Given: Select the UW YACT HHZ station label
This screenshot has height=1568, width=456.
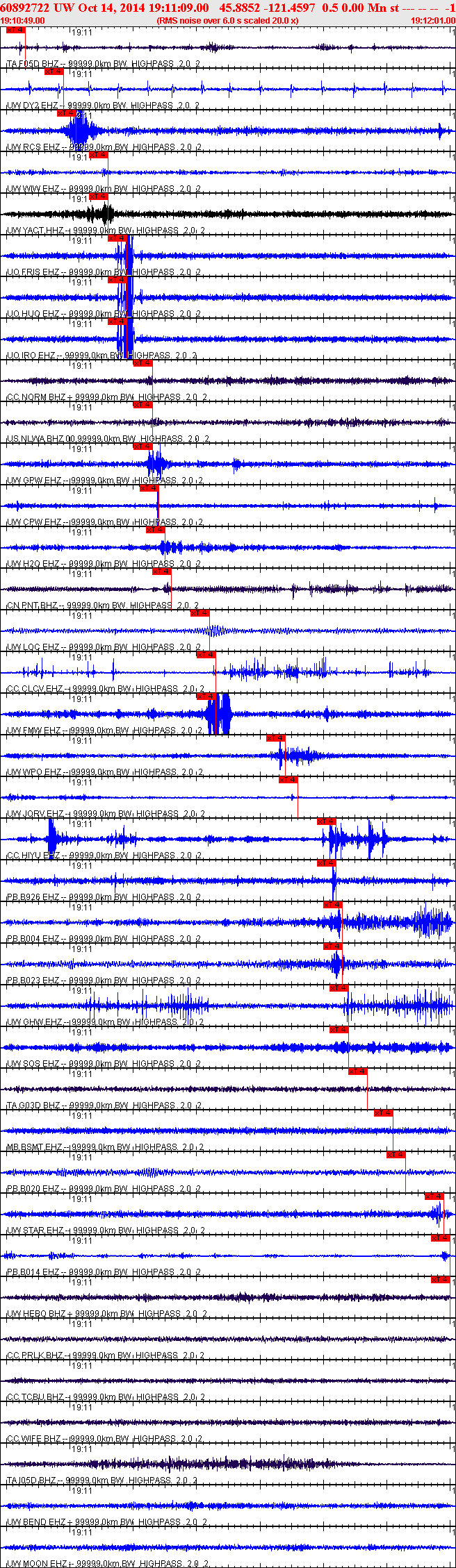Looking at the screenshot, I should [106, 231].
